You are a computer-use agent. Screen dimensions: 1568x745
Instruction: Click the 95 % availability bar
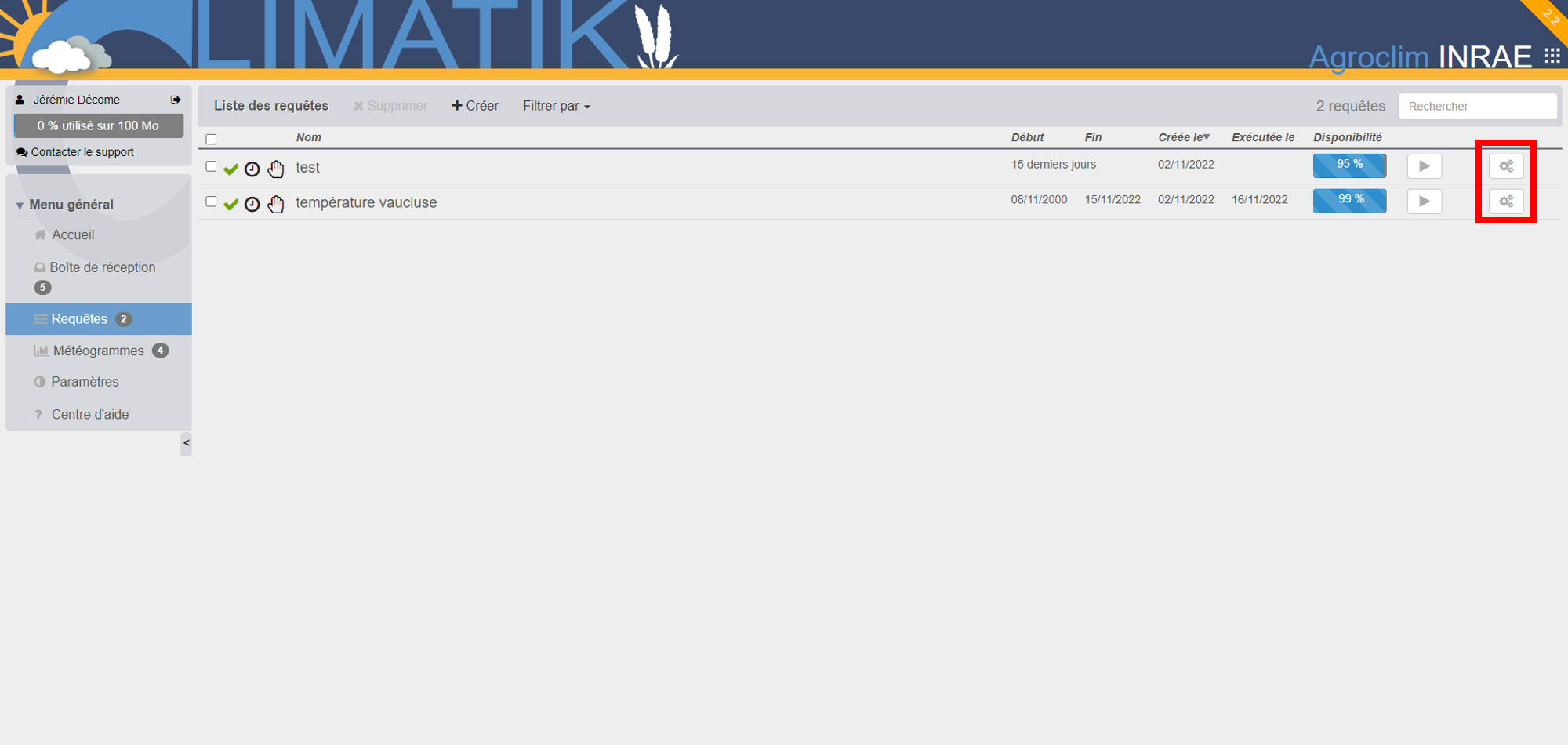pyautogui.click(x=1349, y=165)
